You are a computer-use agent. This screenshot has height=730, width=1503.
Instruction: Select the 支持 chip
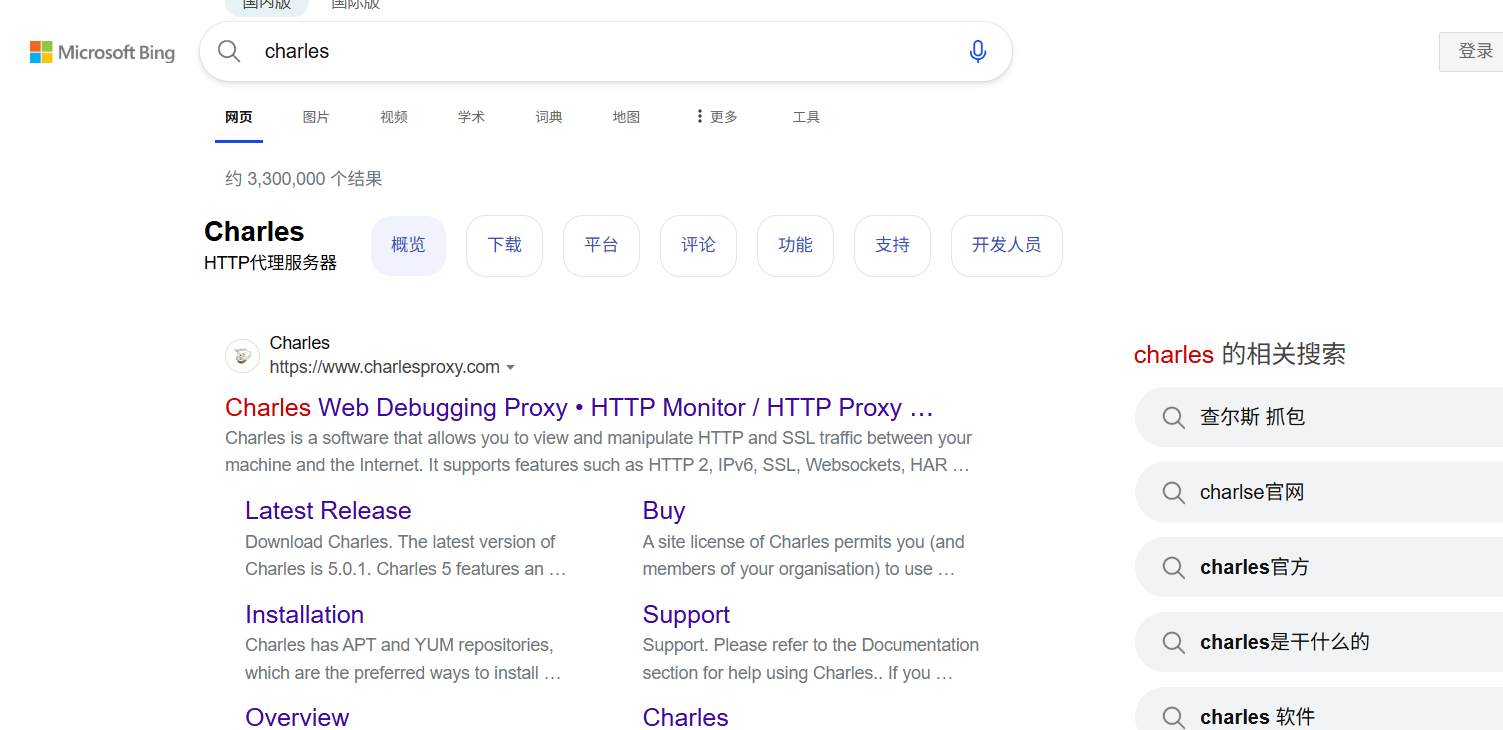[892, 246]
